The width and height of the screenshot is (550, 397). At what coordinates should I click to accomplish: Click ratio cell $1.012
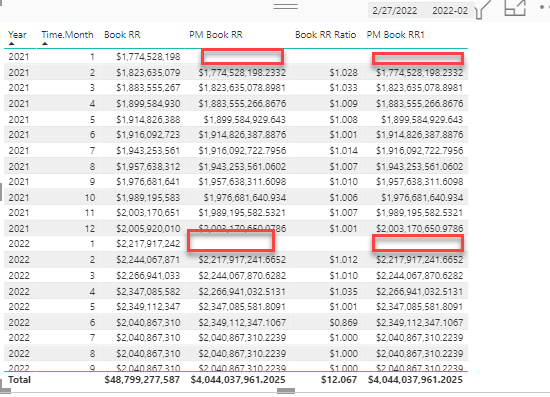tap(343, 260)
